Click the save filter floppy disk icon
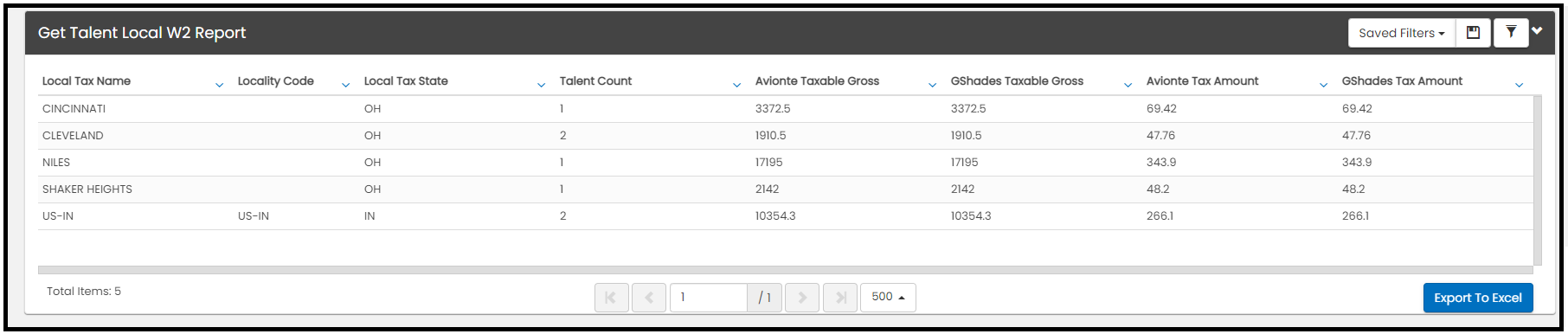 tap(1473, 33)
